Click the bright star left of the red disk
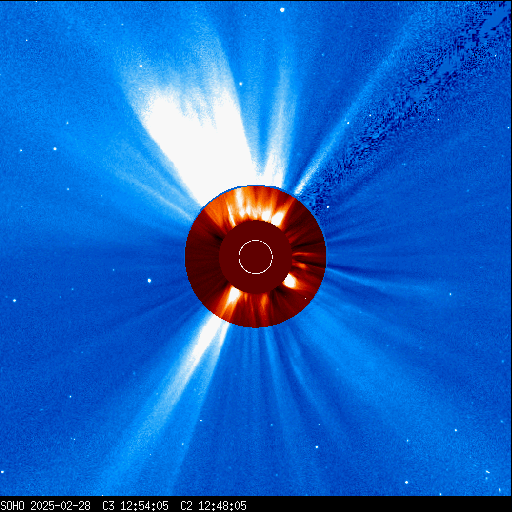The image size is (512, 512). [149, 281]
